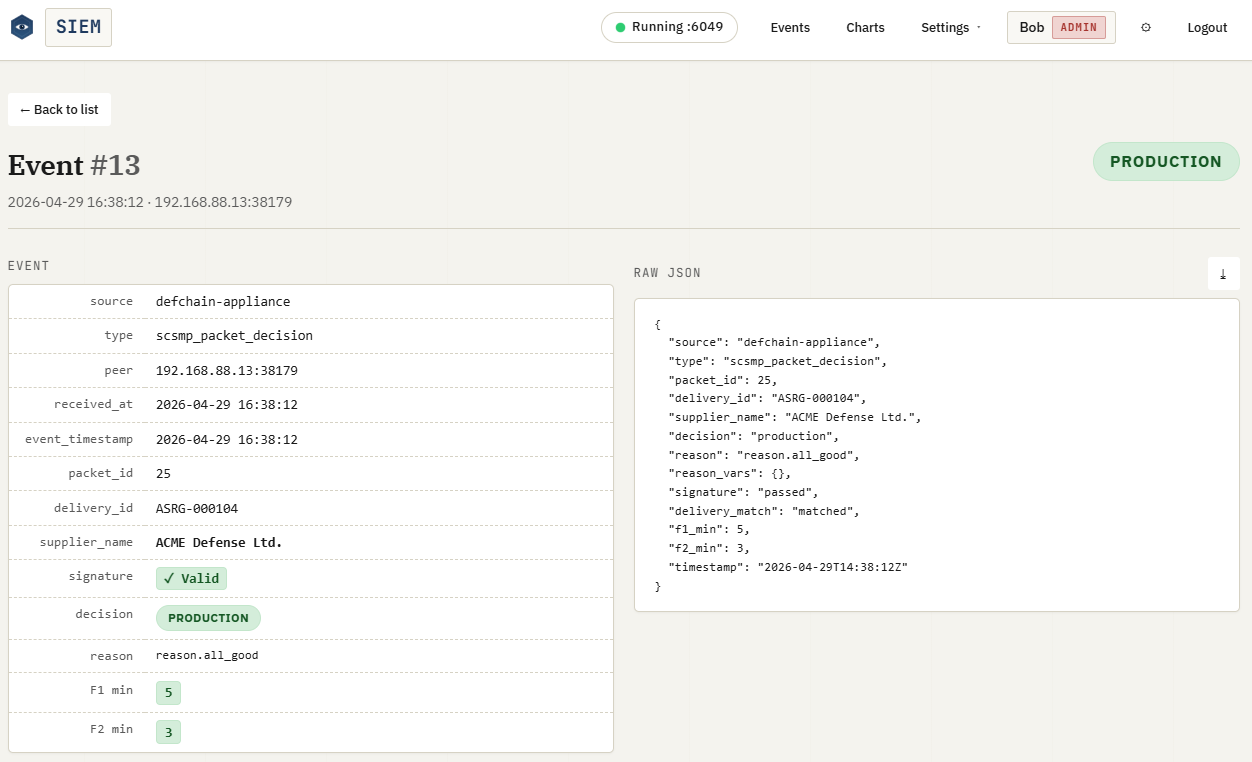Select delivery_id value ASRG-000104

click(197, 508)
